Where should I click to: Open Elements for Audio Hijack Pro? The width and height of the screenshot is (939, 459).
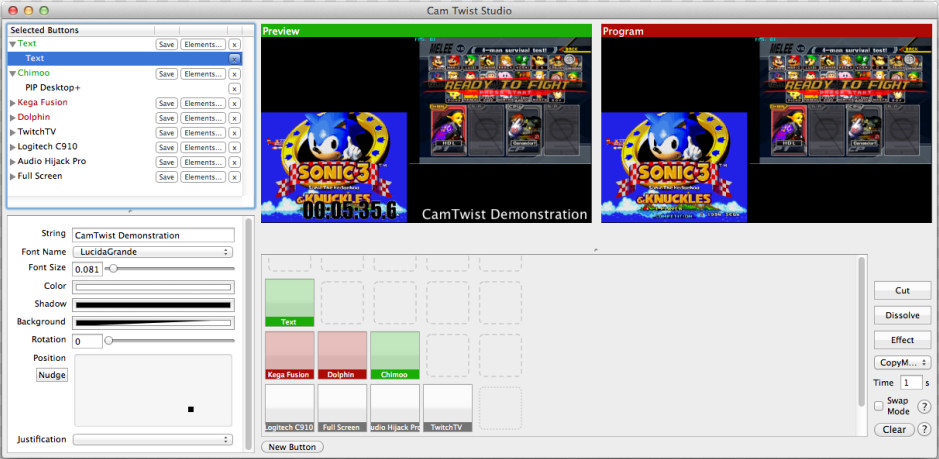click(x=203, y=162)
